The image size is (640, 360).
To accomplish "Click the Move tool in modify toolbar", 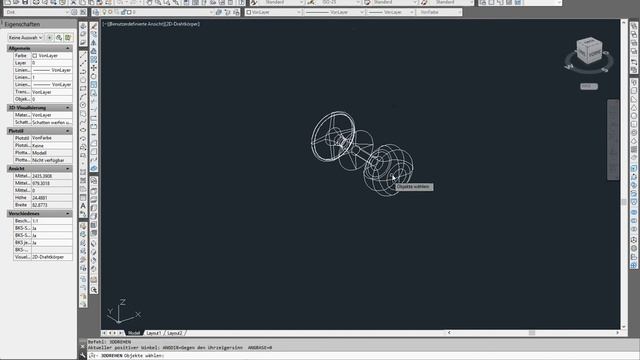I will pyautogui.click(x=93, y=68).
